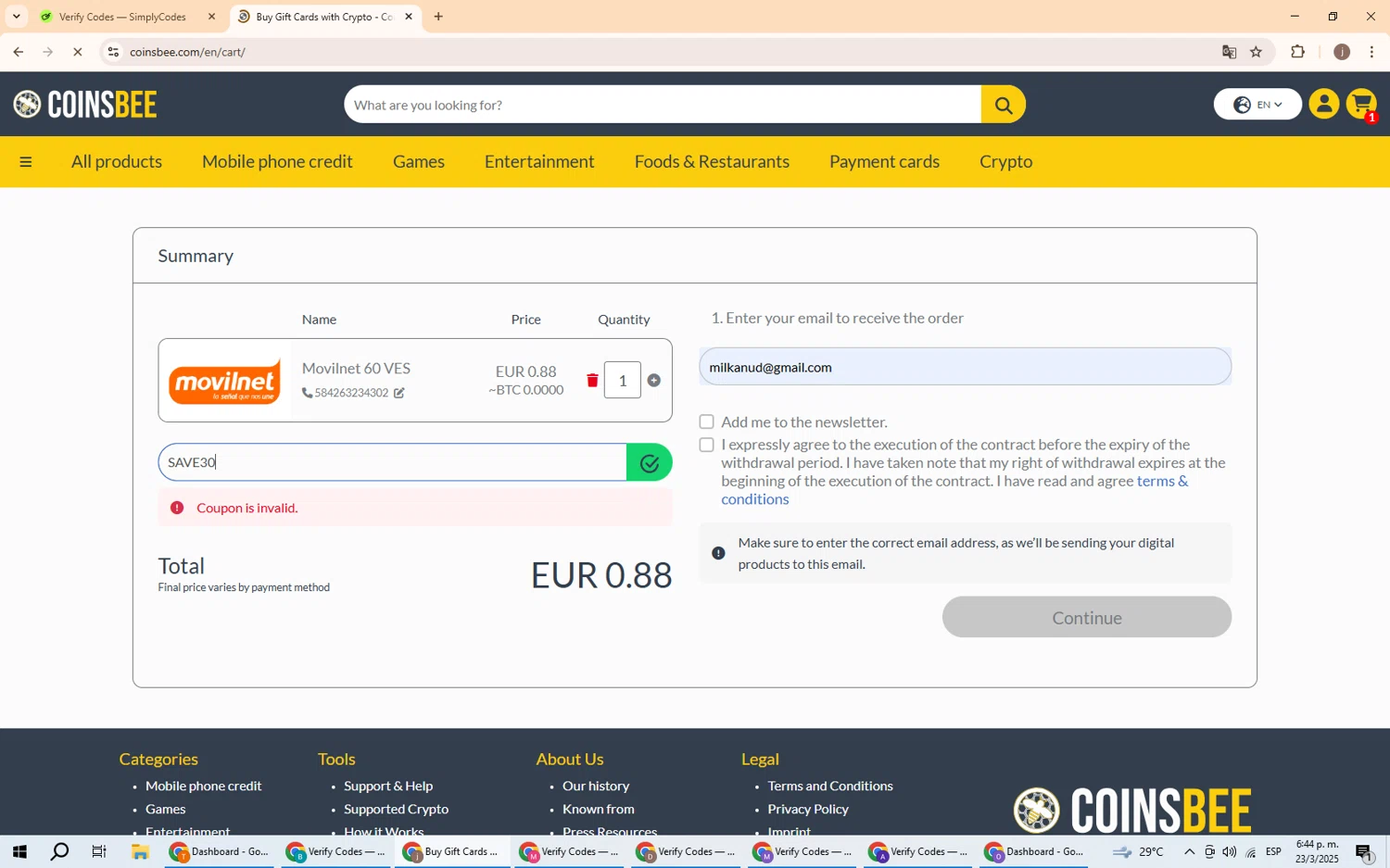The height and width of the screenshot is (868, 1390).
Task: View site information icon in address bar
Action: click(x=113, y=52)
